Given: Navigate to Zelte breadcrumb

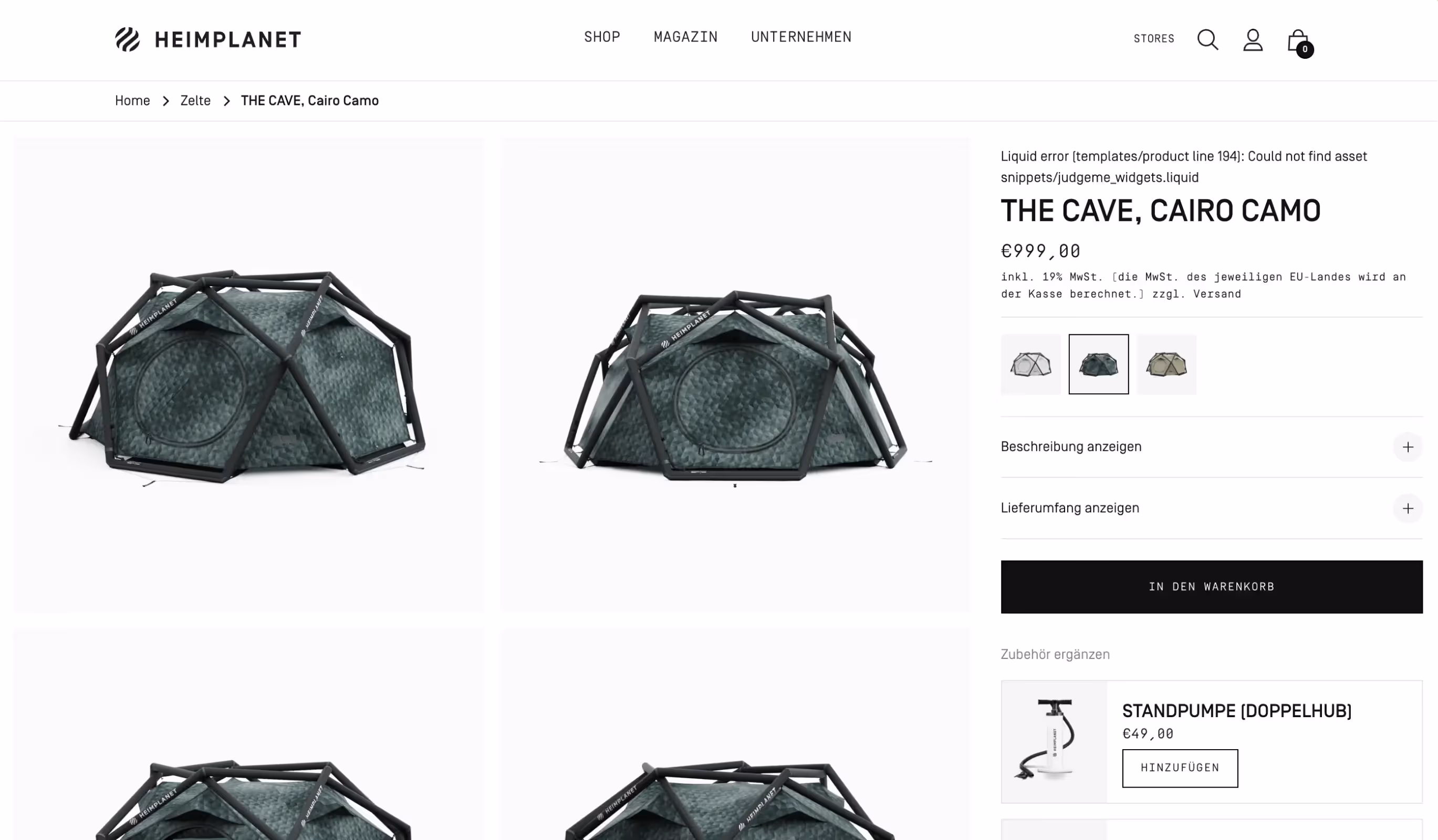Looking at the screenshot, I should point(195,101).
